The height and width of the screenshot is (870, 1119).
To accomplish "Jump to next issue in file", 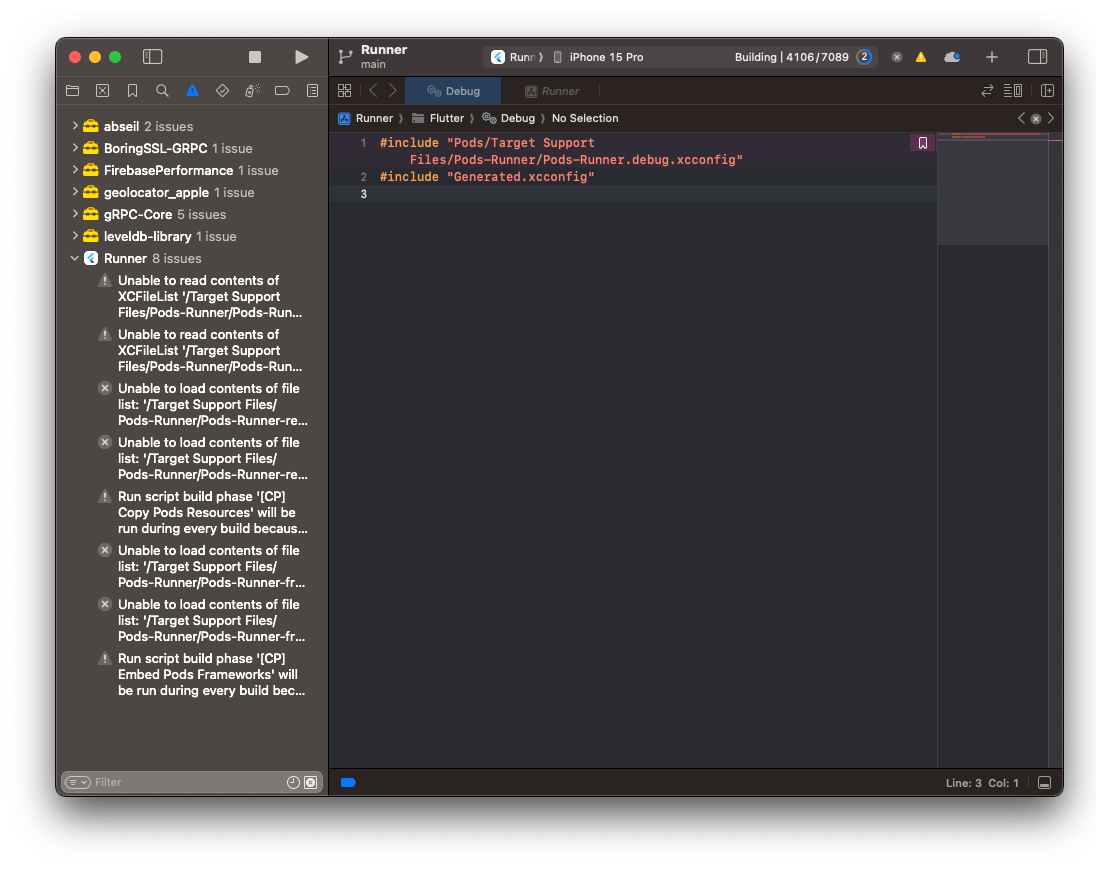I will [x=1051, y=118].
